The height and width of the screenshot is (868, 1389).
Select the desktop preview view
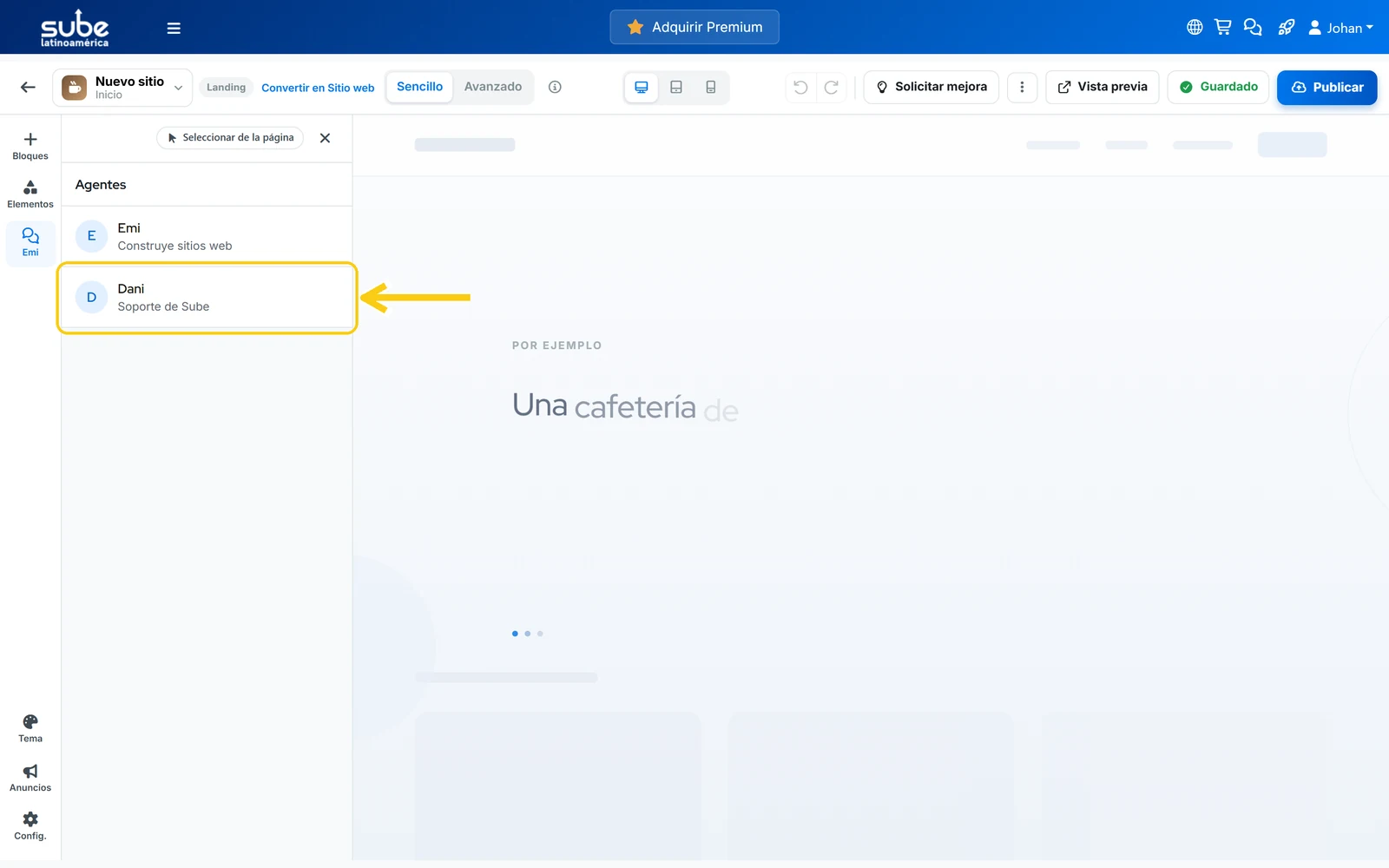click(x=642, y=87)
